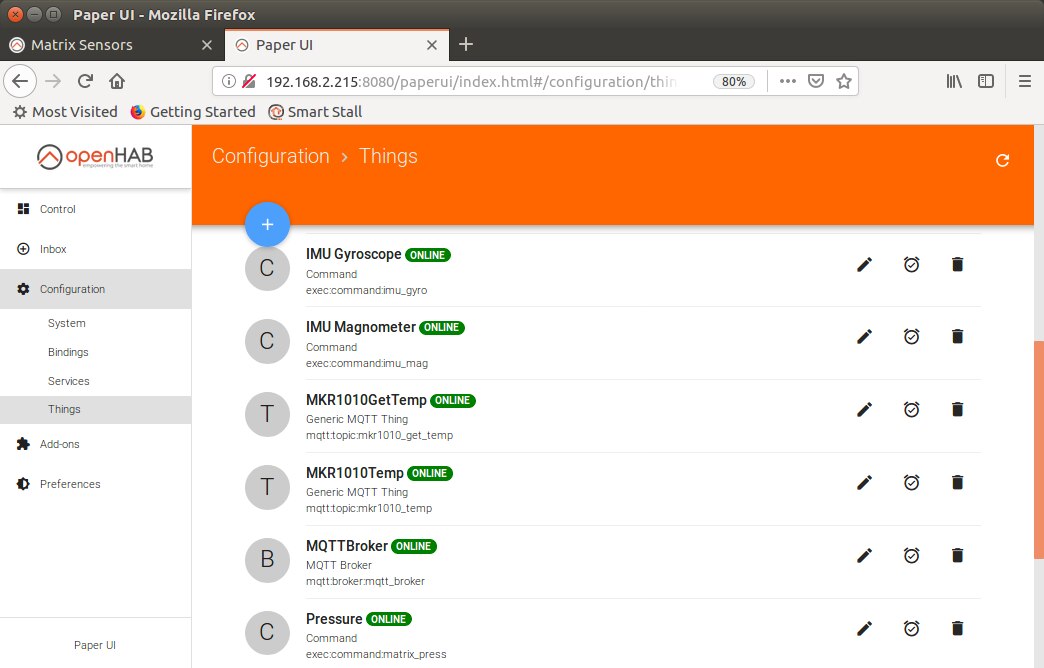The height and width of the screenshot is (668, 1044).
Task: Delete the IMU Magnometer thing
Action: (957, 336)
